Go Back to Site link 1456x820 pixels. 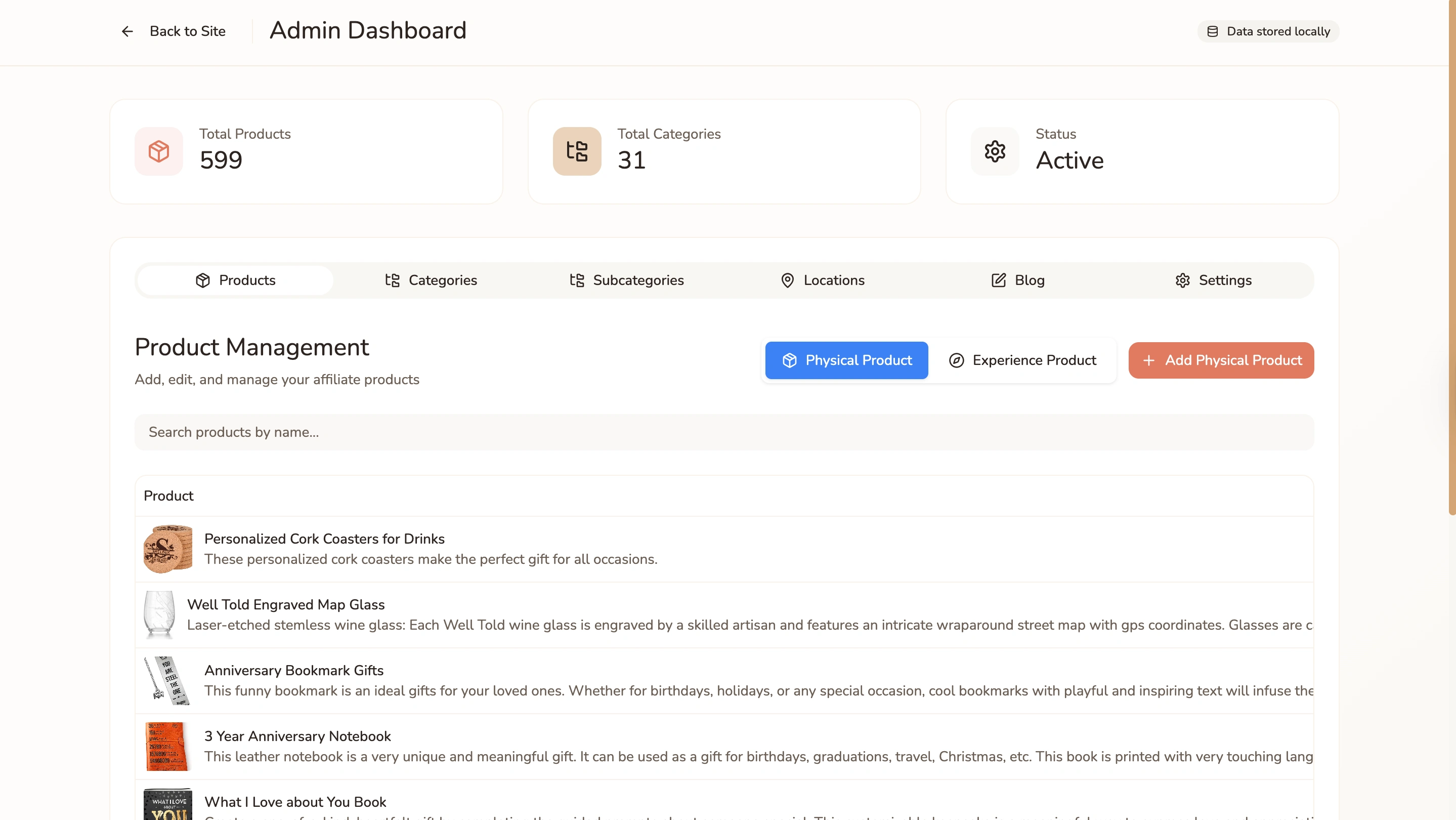187,32
